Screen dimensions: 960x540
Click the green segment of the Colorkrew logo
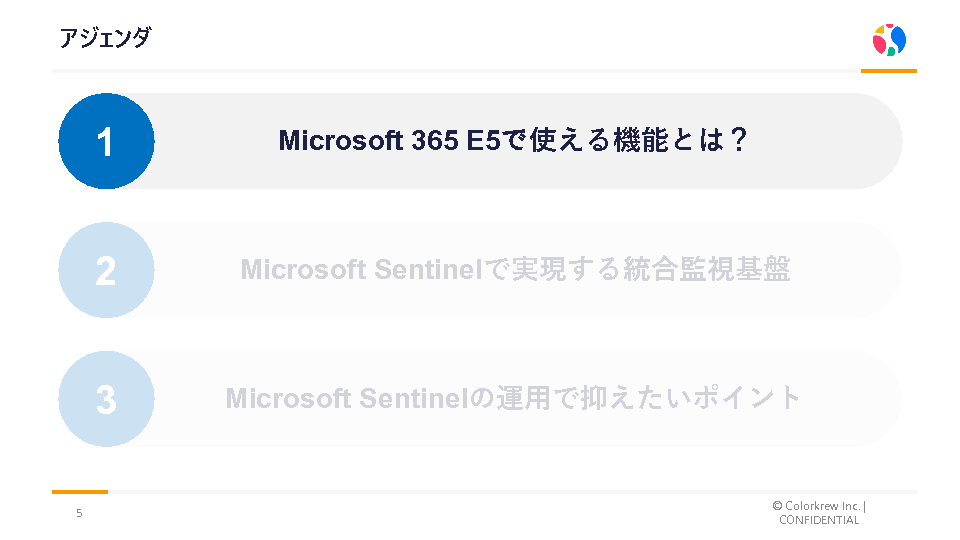(x=892, y=50)
